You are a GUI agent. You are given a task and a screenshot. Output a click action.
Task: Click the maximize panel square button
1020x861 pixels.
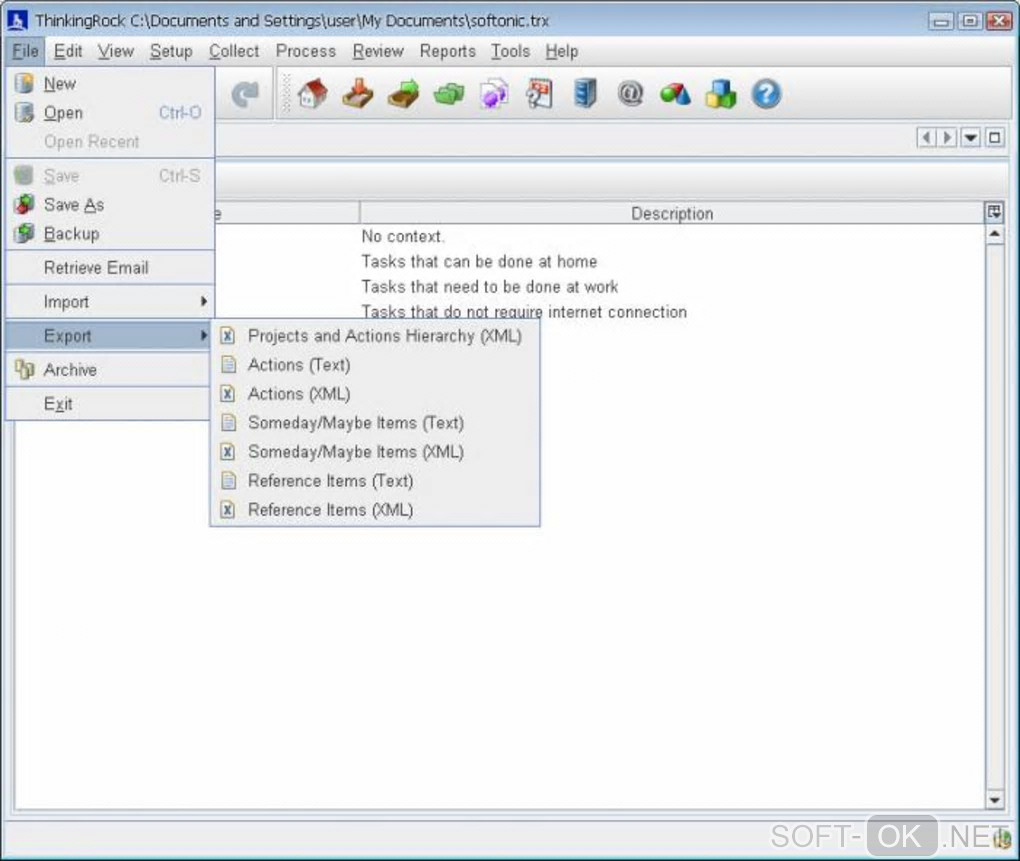[x=995, y=137]
